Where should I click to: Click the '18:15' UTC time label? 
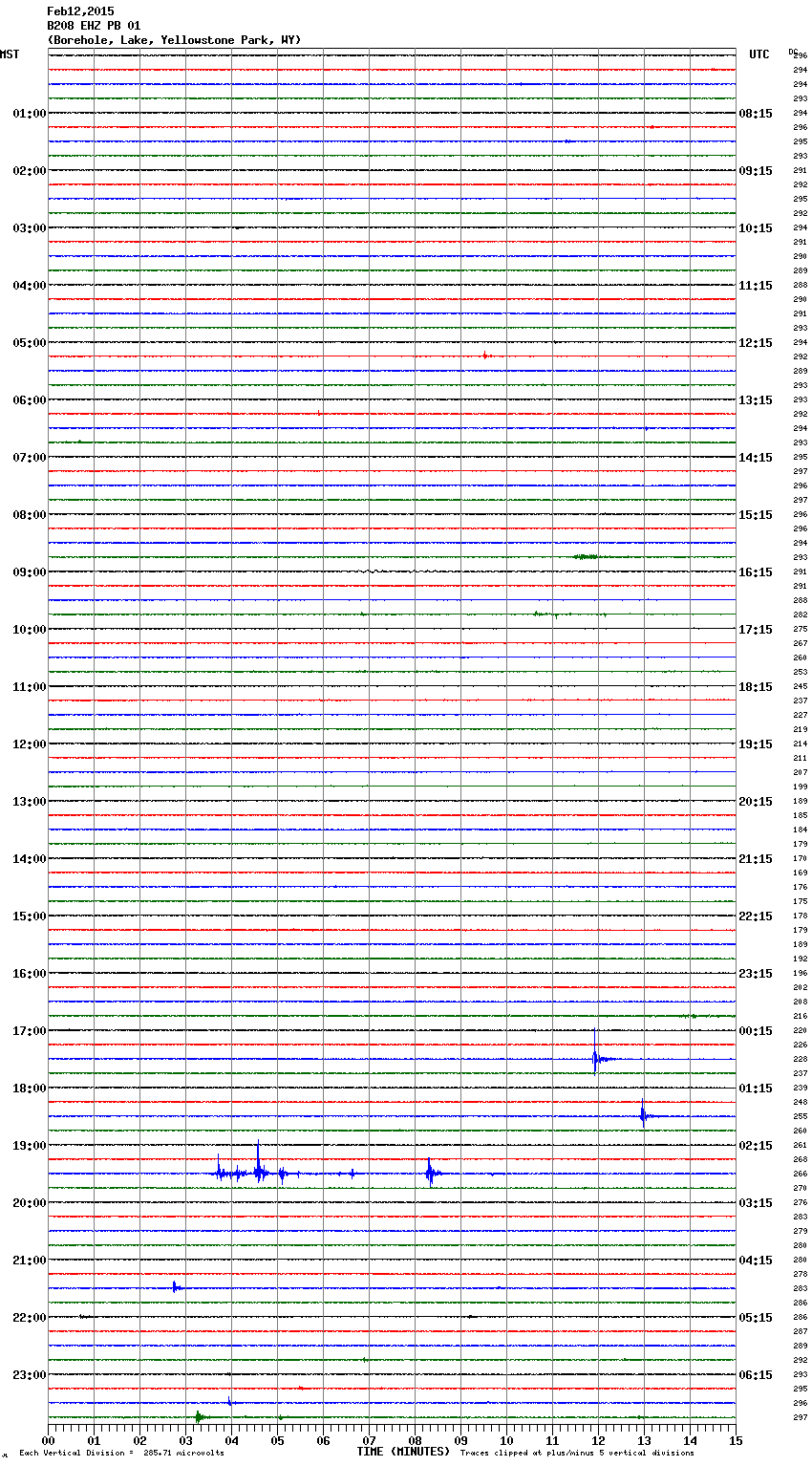click(756, 687)
